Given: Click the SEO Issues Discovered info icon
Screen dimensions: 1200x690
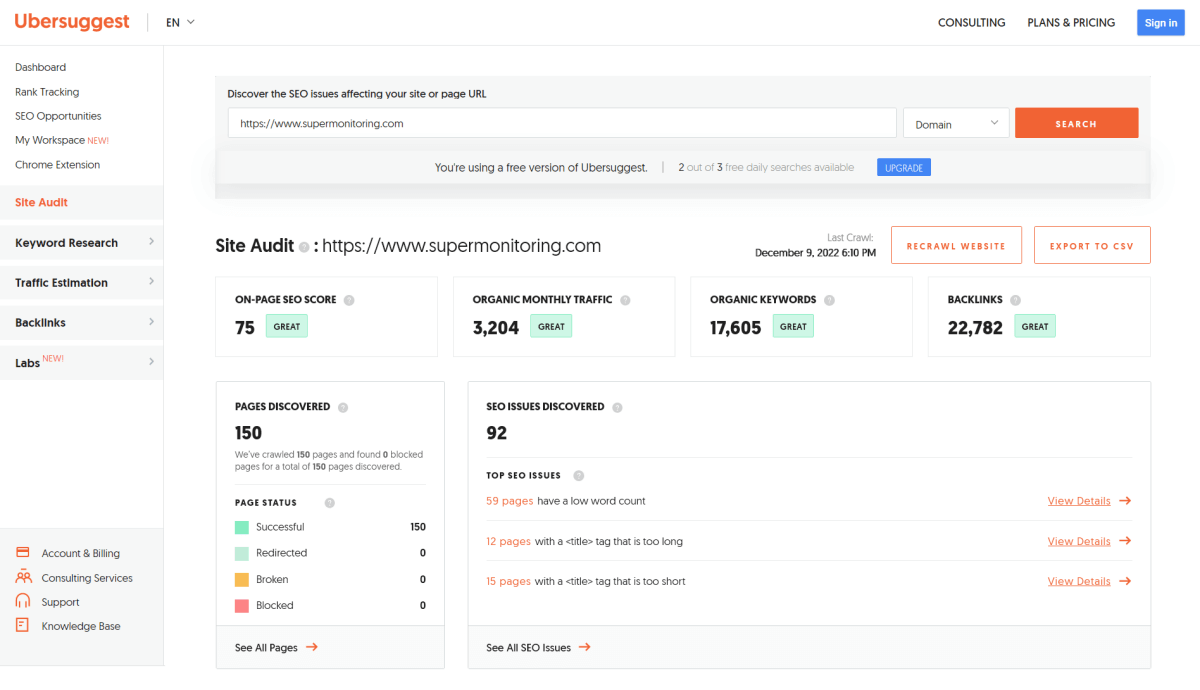Looking at the screenshot, I should tap(617, 407).
